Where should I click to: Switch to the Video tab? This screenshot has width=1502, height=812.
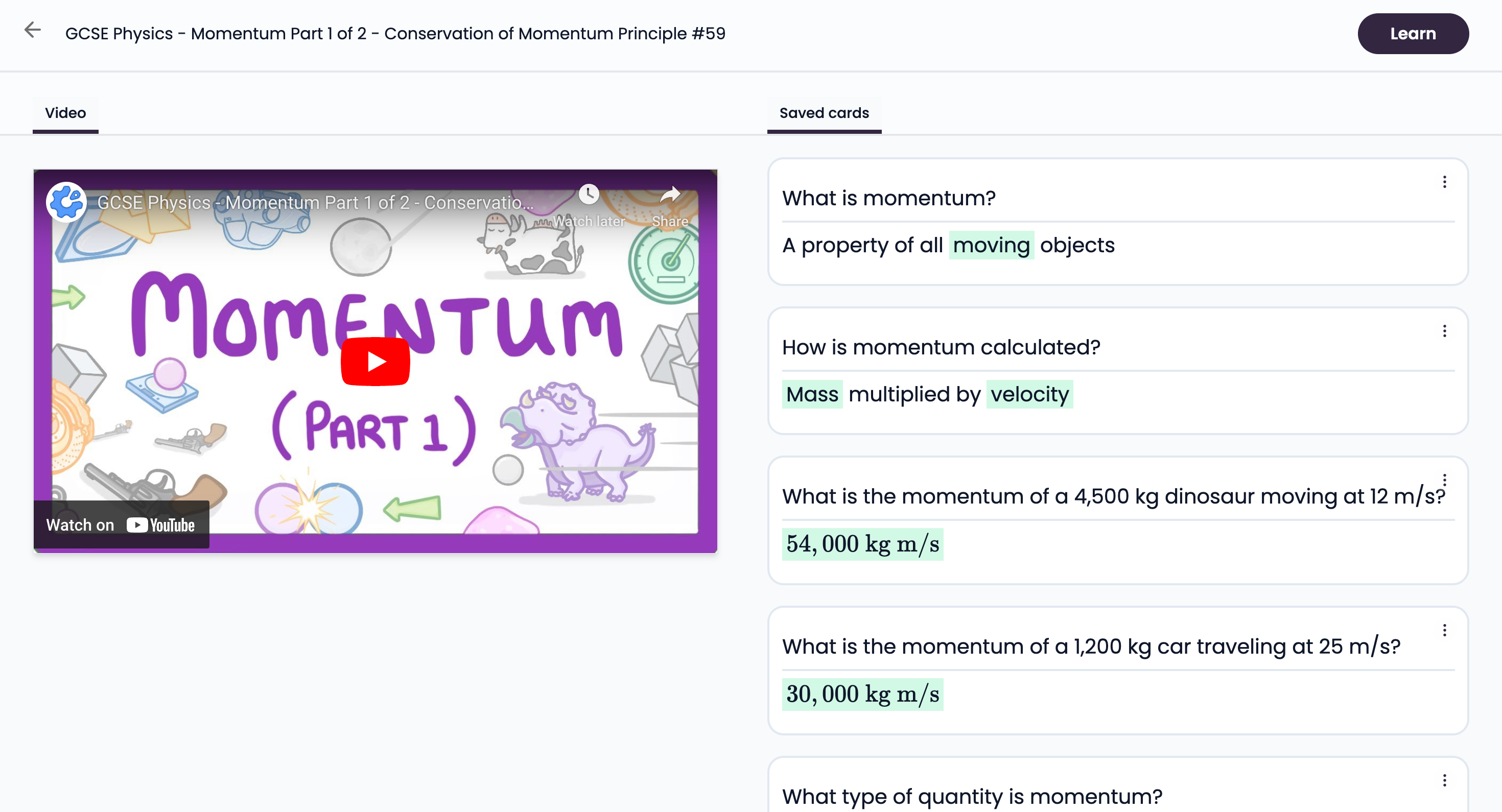[x=65, y=113]
